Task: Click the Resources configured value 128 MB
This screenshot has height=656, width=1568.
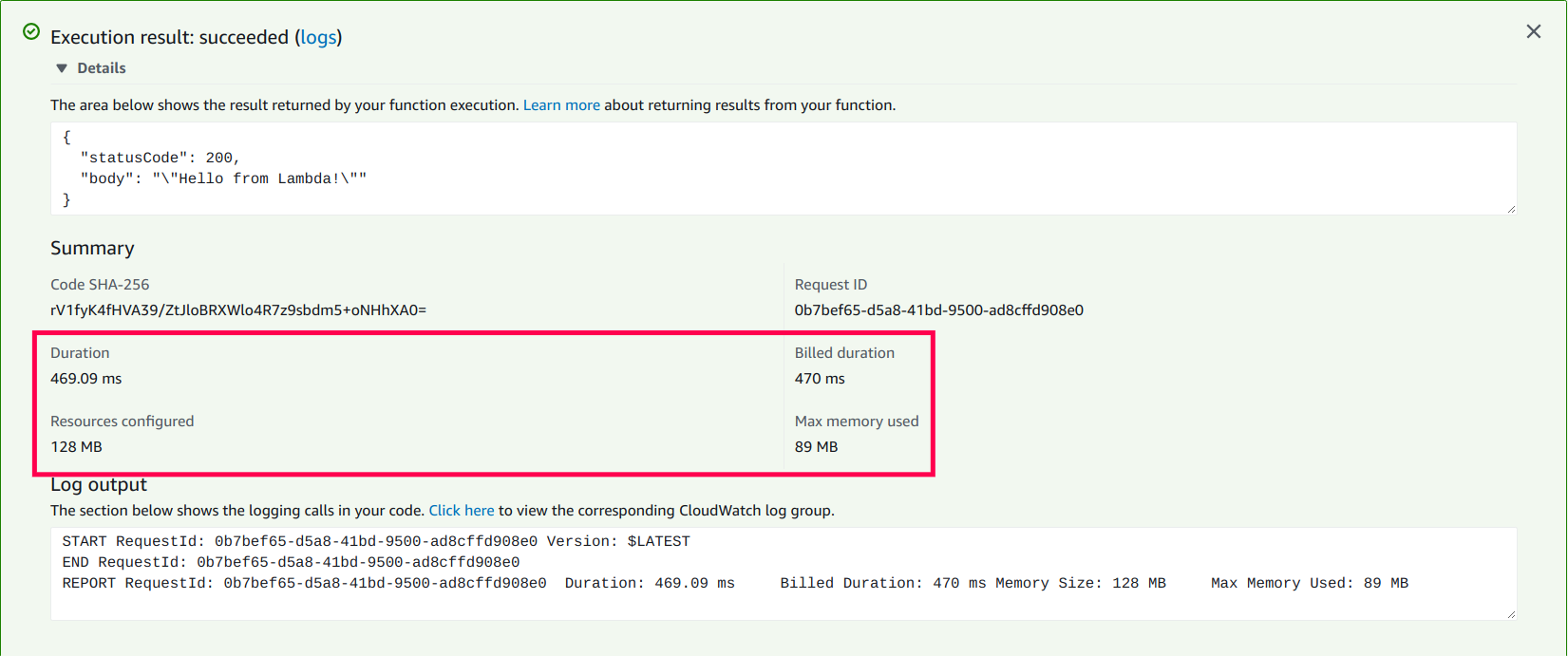Action: point(76,447)
